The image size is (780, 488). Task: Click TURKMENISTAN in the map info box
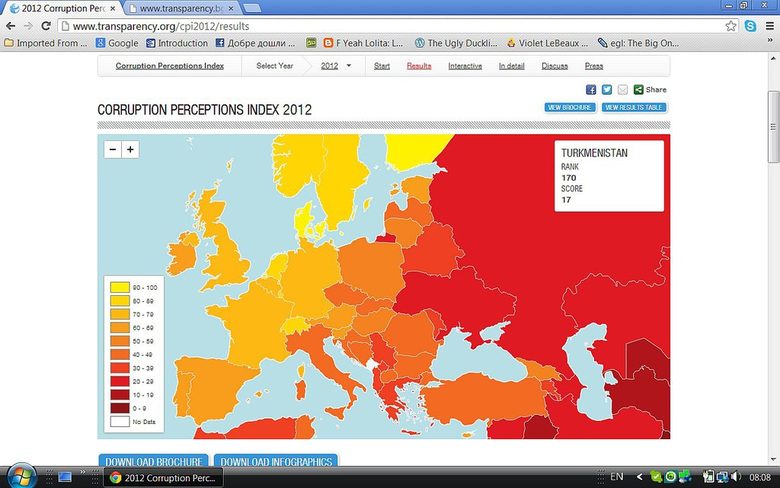594,153
